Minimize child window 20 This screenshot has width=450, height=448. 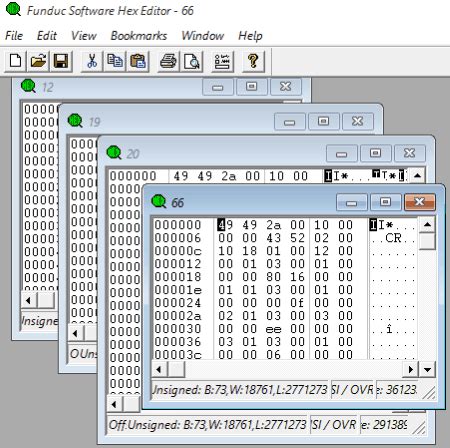point(342,153)
